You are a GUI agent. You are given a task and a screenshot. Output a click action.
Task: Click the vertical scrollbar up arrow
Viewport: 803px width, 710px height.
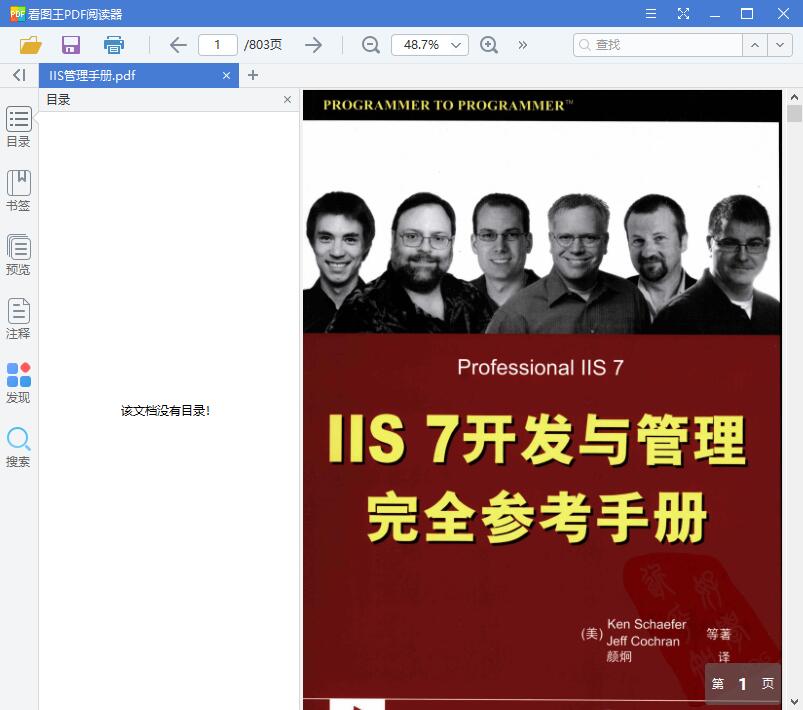794,97
